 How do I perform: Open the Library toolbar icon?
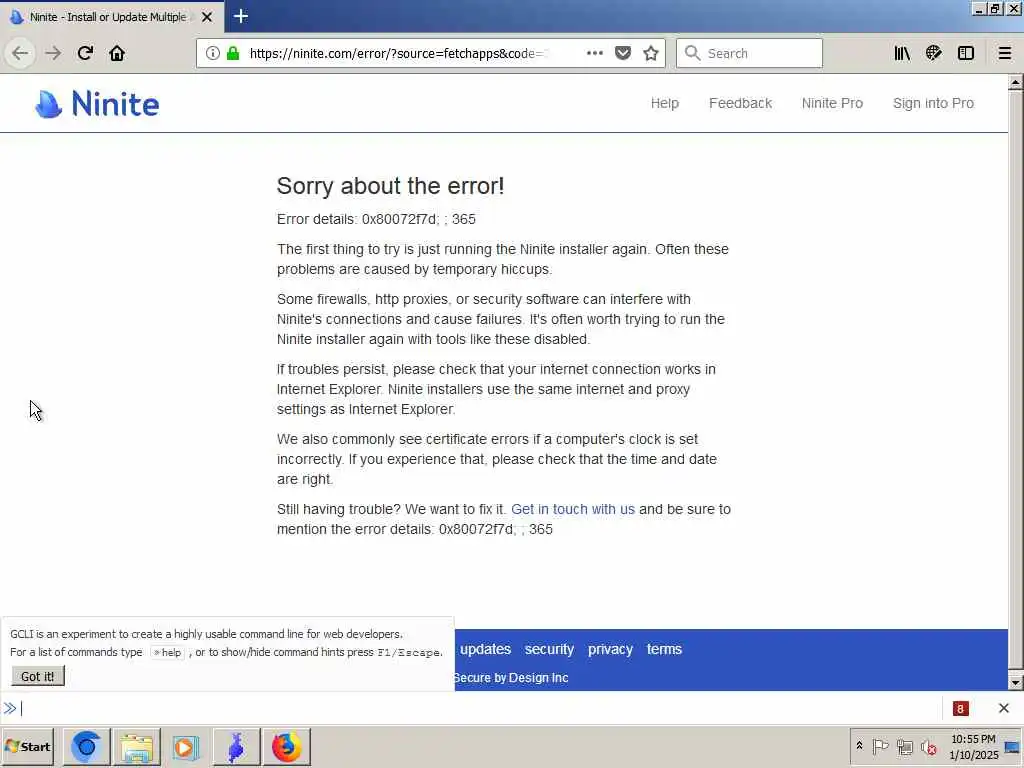pyautogui.click(x=902, y=53)
